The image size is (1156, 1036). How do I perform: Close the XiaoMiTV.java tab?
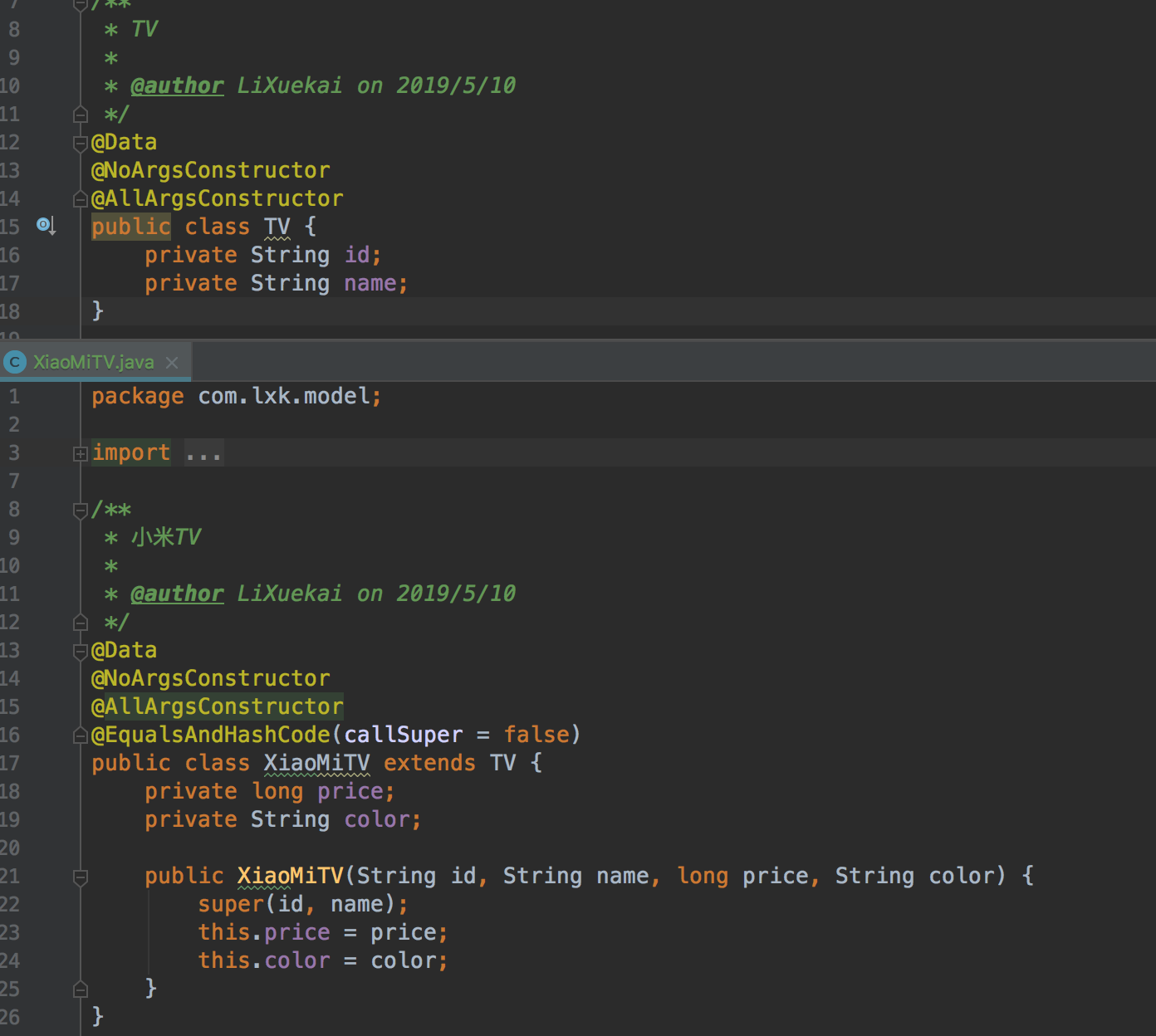point(172,363)
